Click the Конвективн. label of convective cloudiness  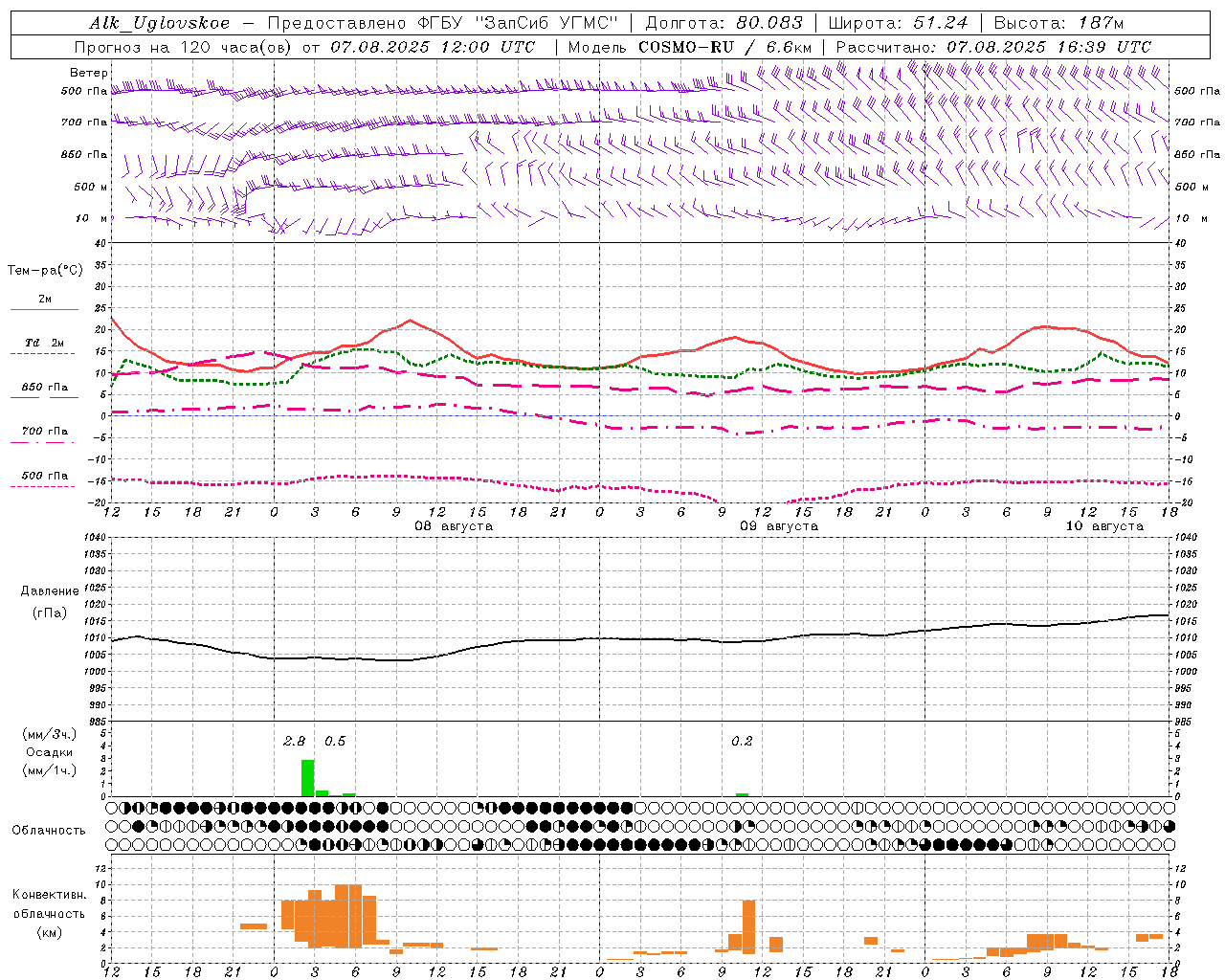(50, 895)
